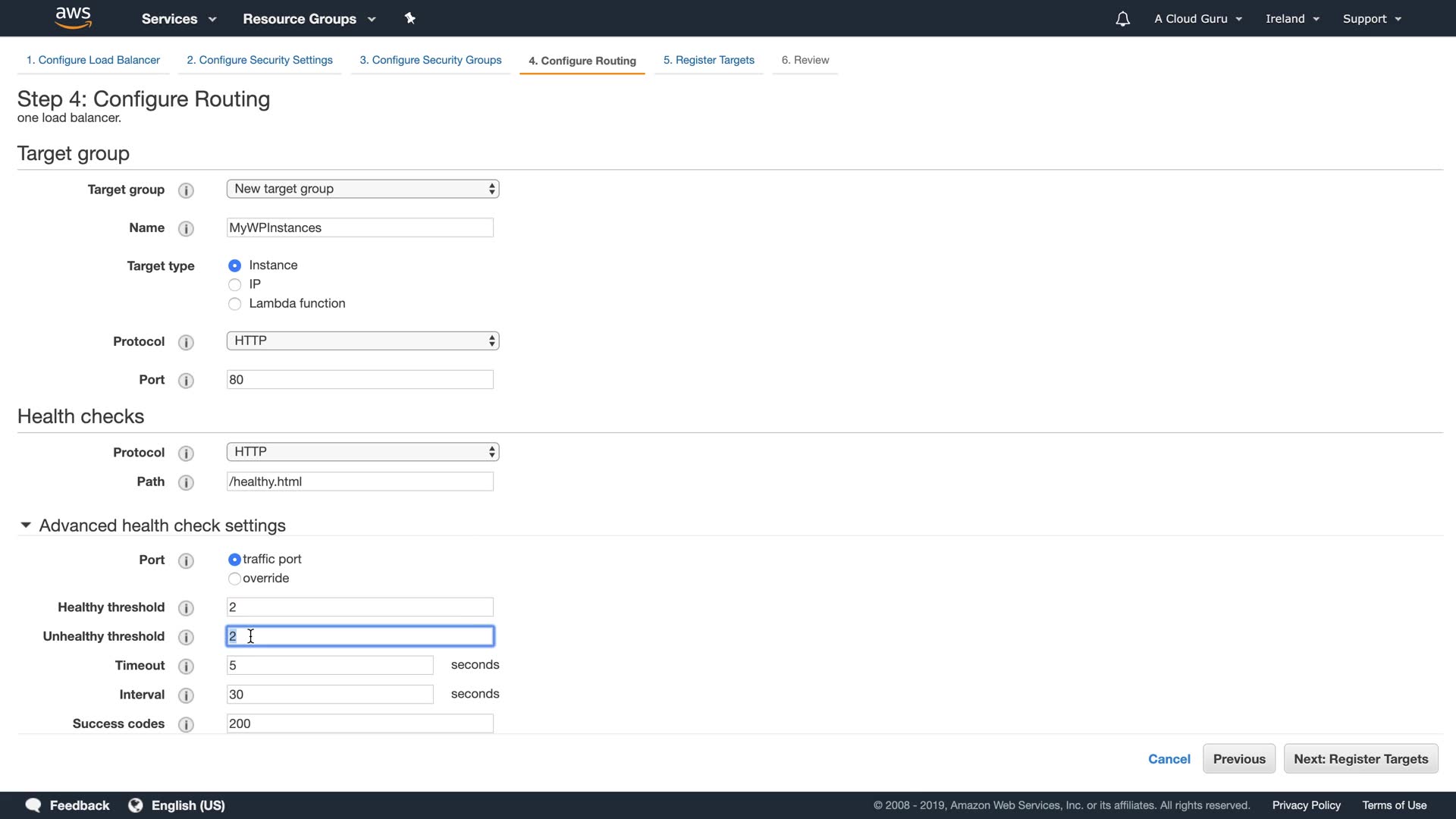Click the Feedback speech bubble icon
Screen dimensions: 1456x819
[33, 805]
